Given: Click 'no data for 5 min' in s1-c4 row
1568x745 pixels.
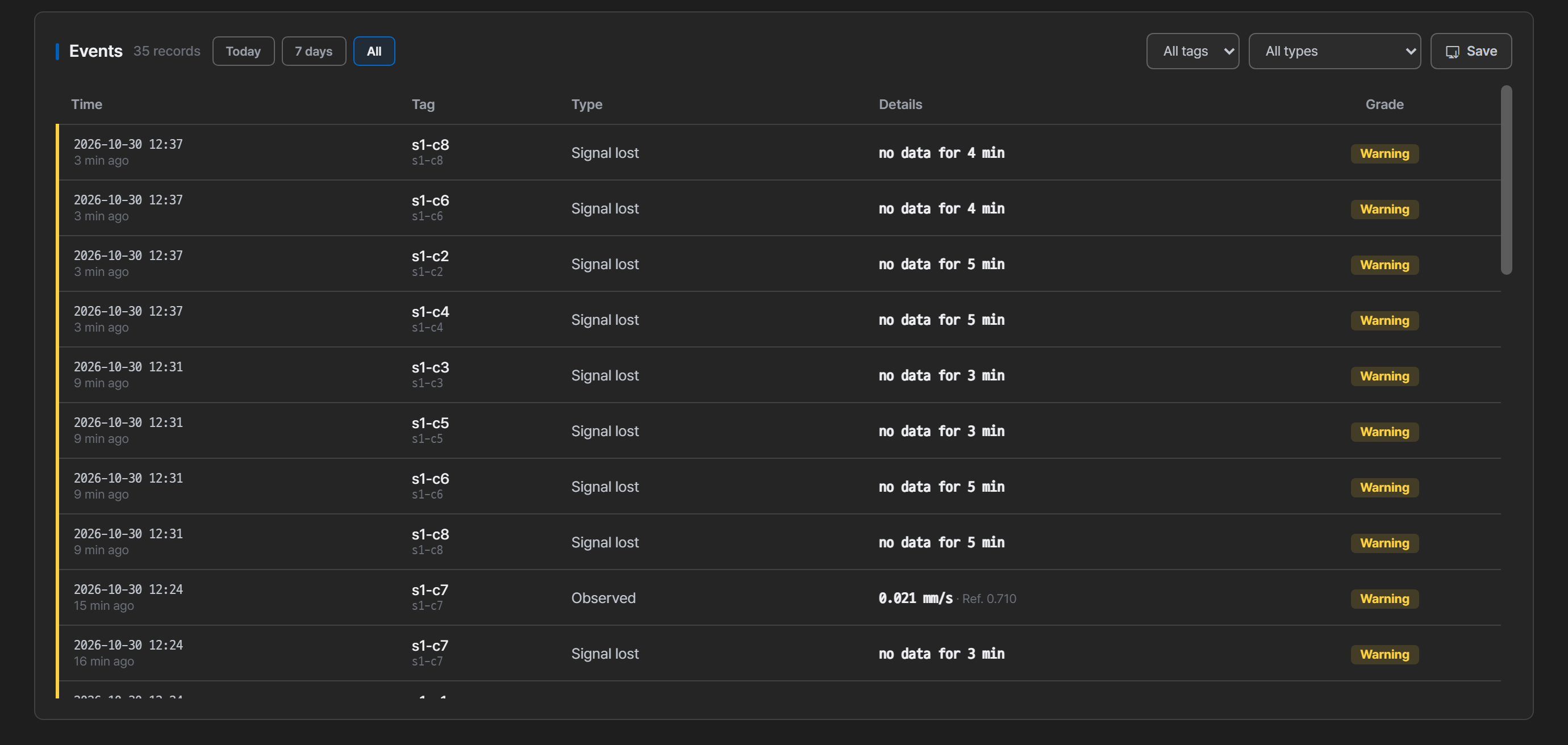Looking at the screenshot, I should 941,320.
